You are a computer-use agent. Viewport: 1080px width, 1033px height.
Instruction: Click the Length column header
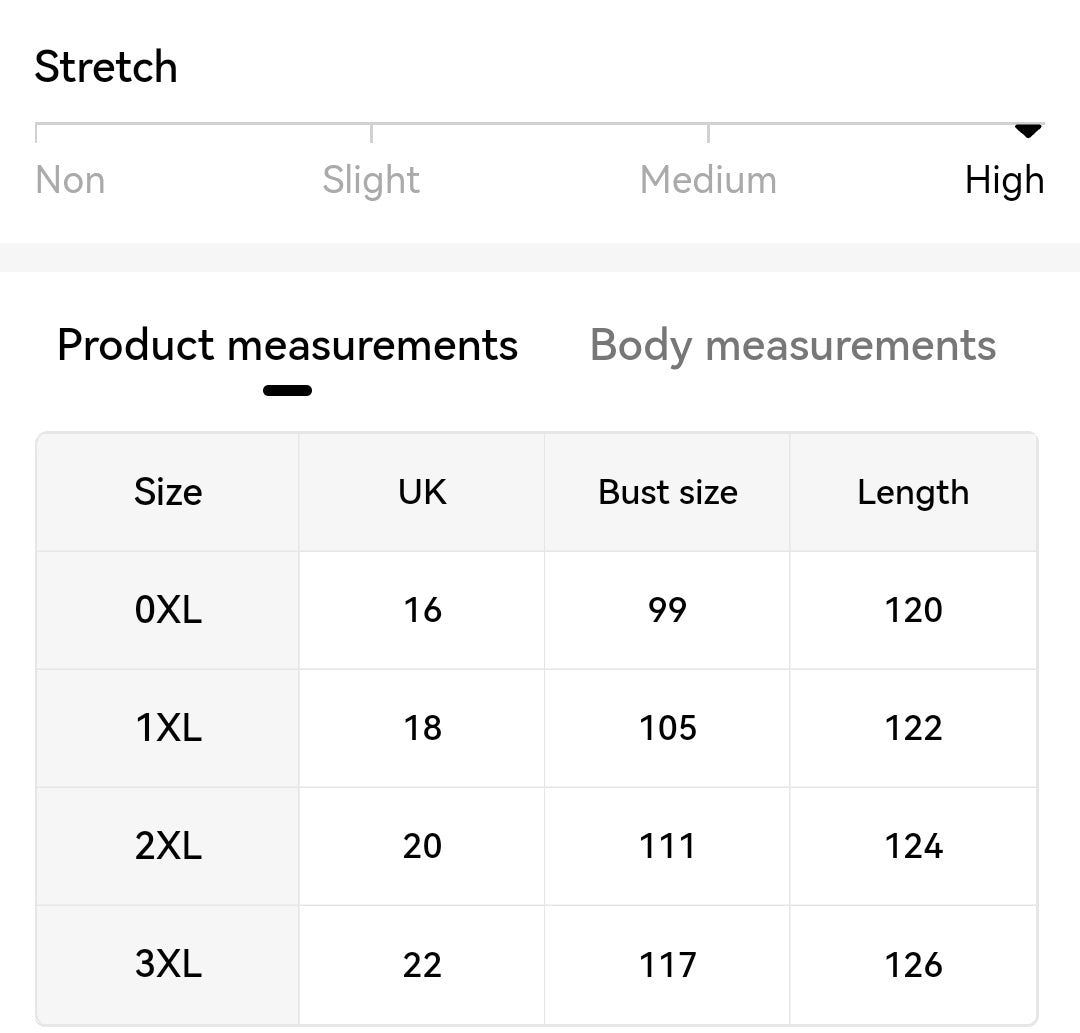tap(913, 492)
